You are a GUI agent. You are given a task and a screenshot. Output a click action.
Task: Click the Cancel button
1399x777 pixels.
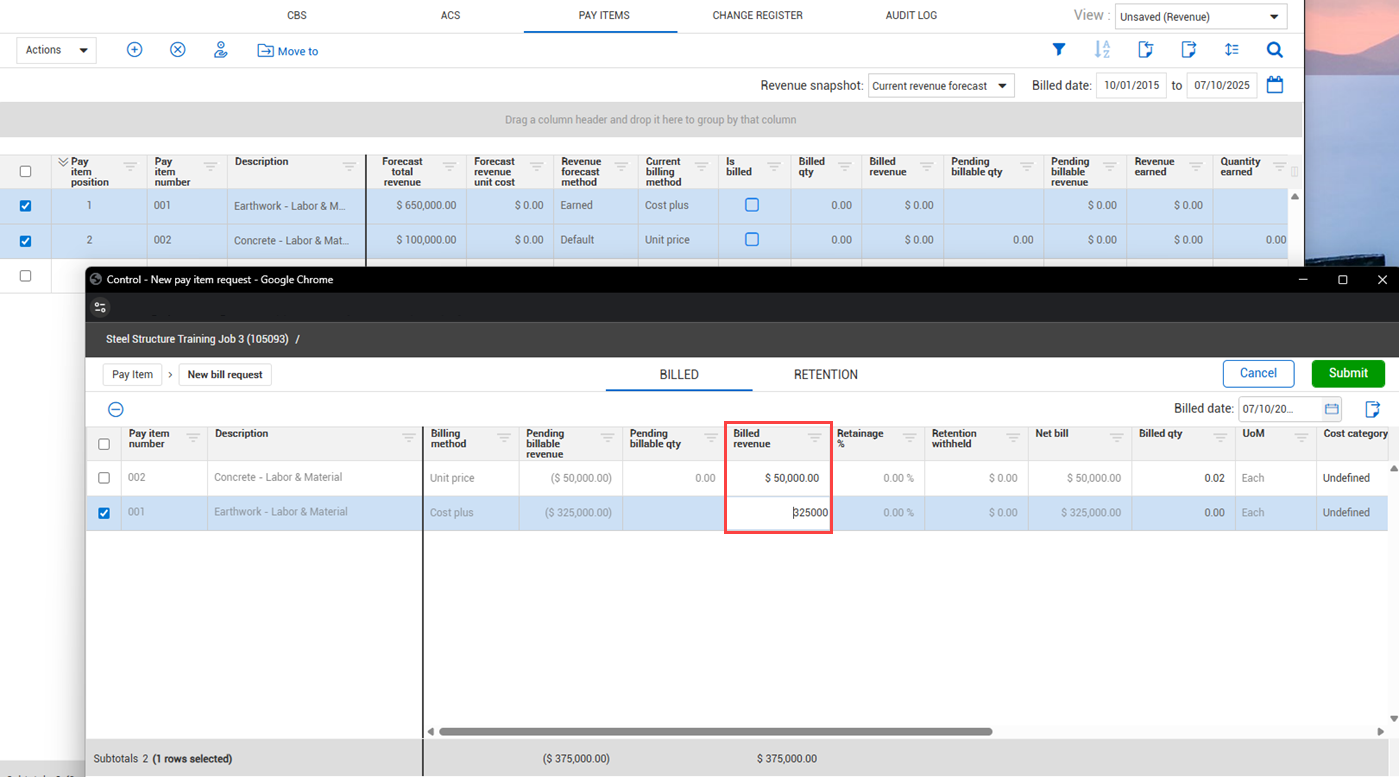click(x=1258, y=374)
